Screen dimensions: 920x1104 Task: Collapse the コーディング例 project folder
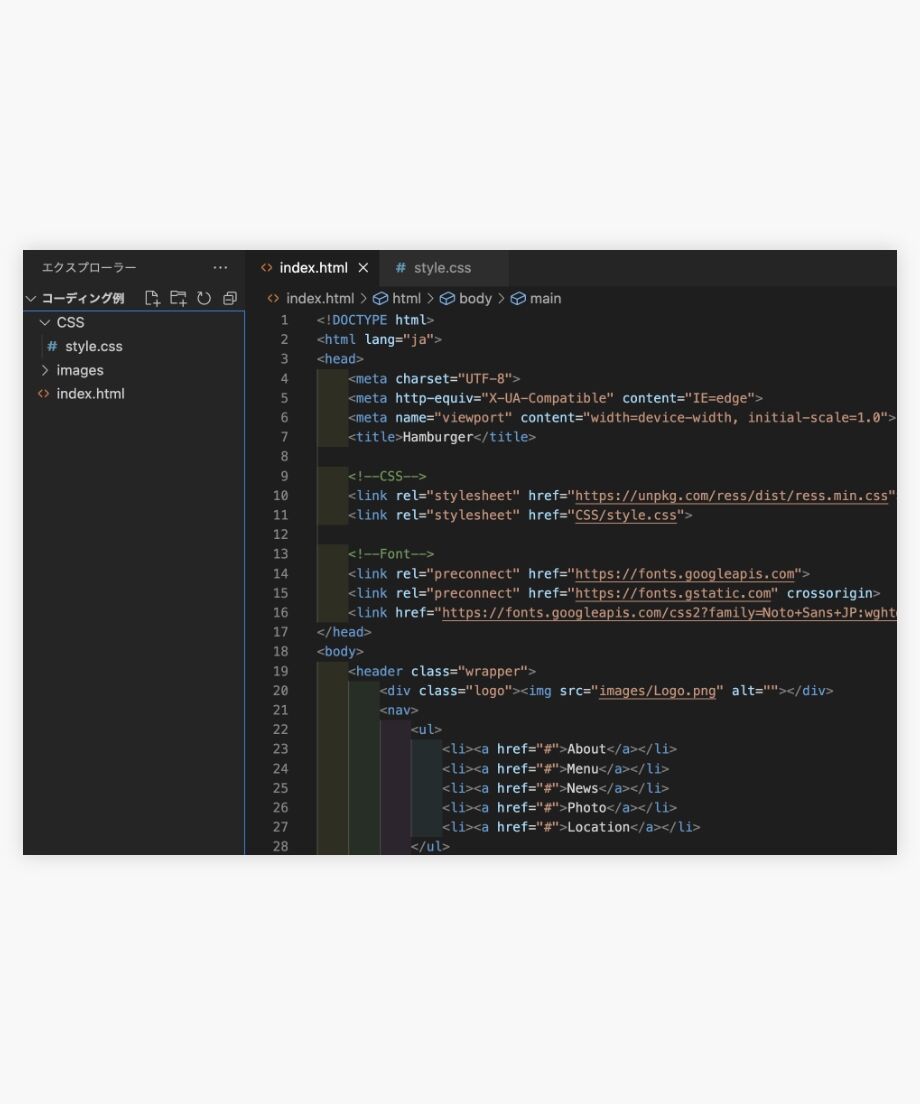(31, 299)
